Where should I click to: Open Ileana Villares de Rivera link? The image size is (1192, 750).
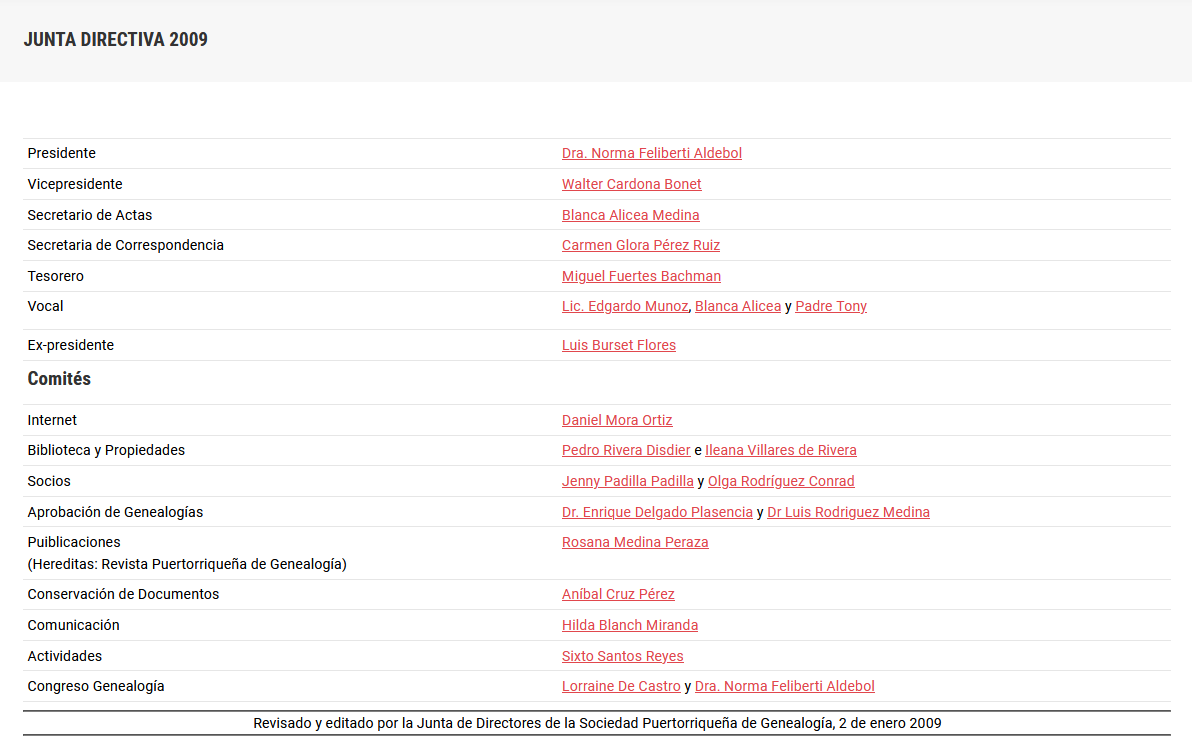click(780, 450)
